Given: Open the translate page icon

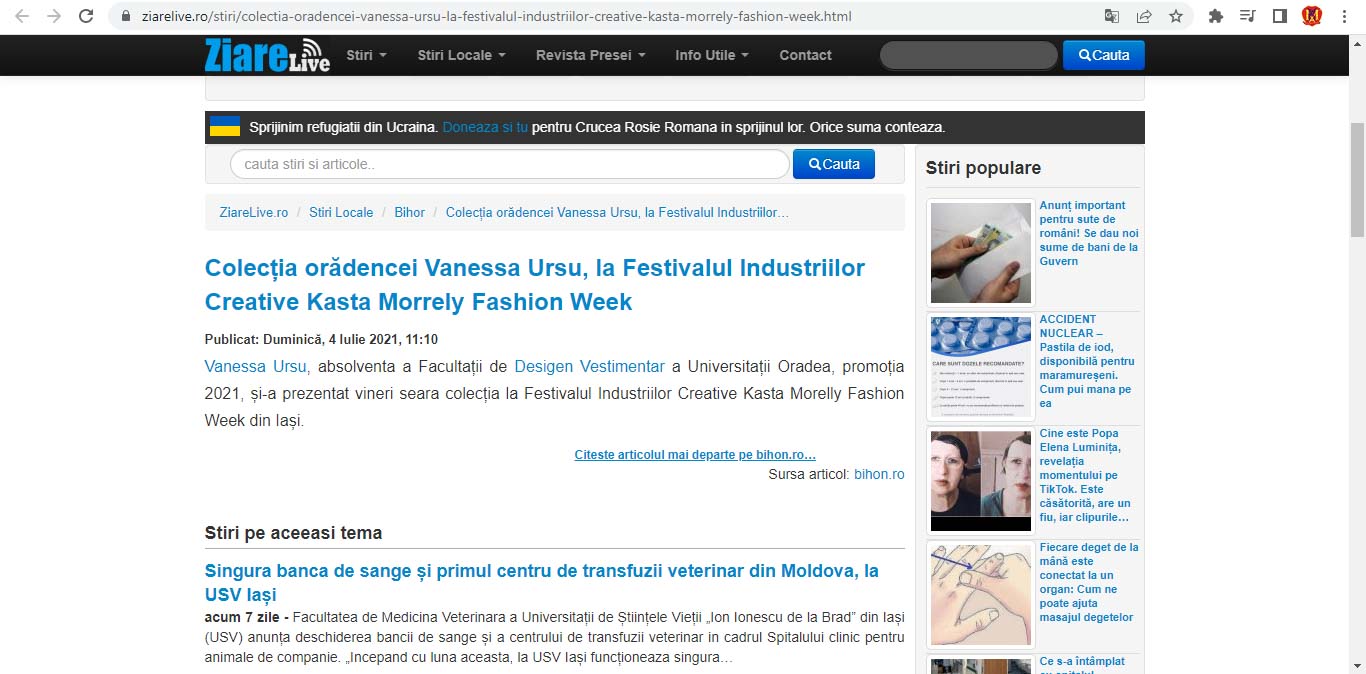Looking at the screenshot, I should 1112,16.
